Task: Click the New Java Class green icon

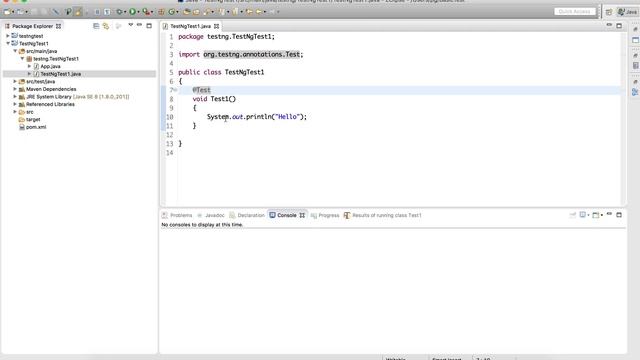Action: (x=172, y=12)
